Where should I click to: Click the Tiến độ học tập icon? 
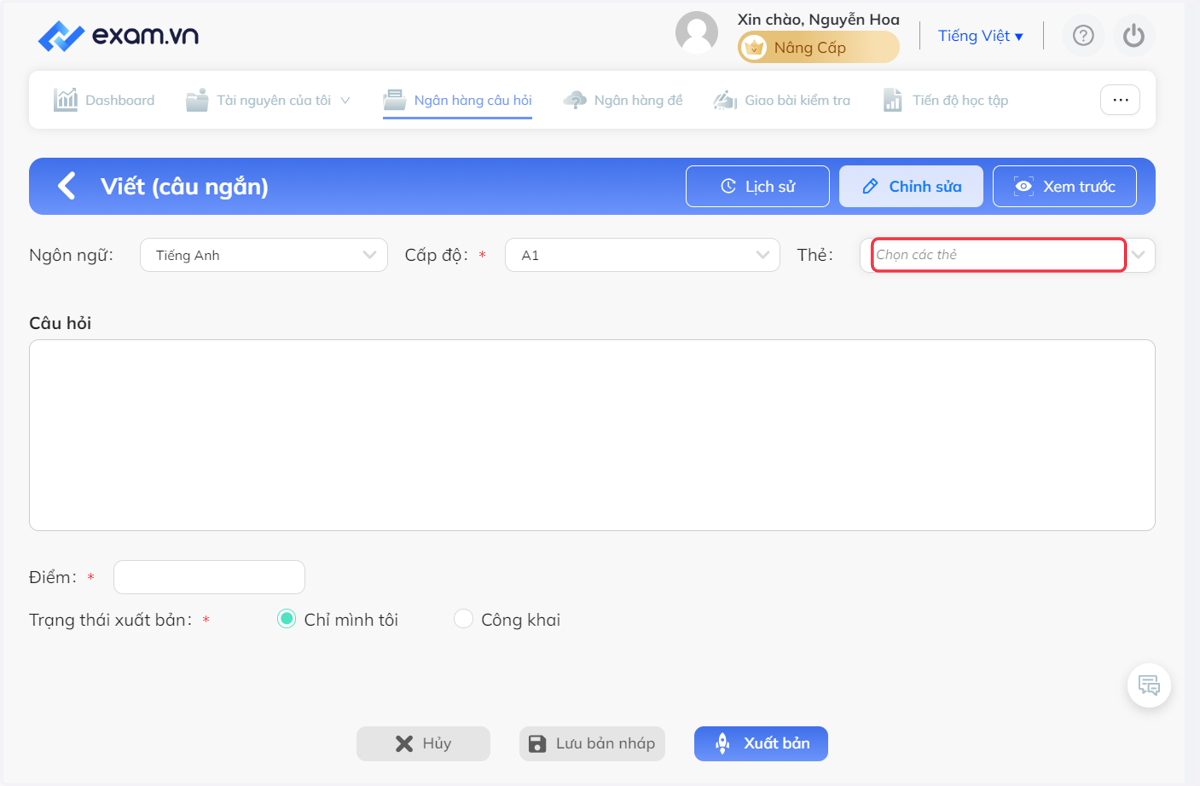(x=893, y=100)
